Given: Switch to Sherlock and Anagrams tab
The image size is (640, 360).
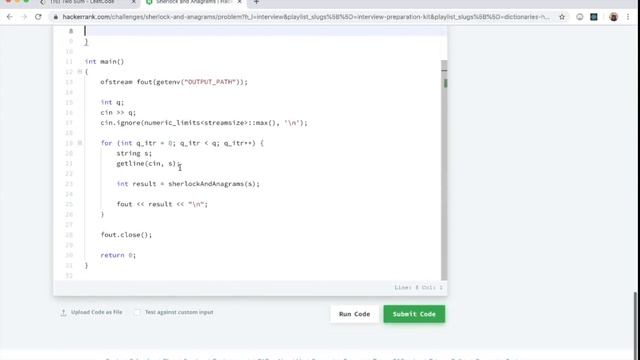Looking at the screenshot, I should [194, 2].
